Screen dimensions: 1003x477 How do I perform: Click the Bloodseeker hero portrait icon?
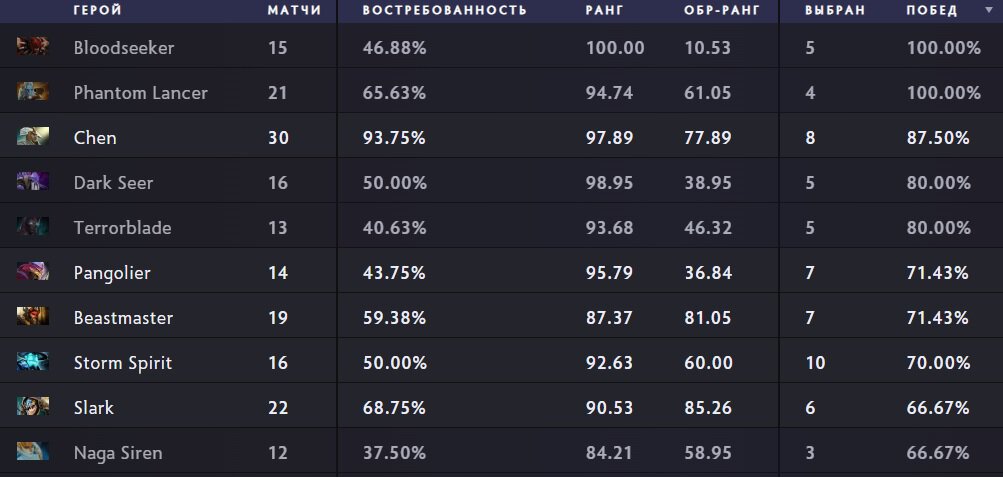[33, 46]
